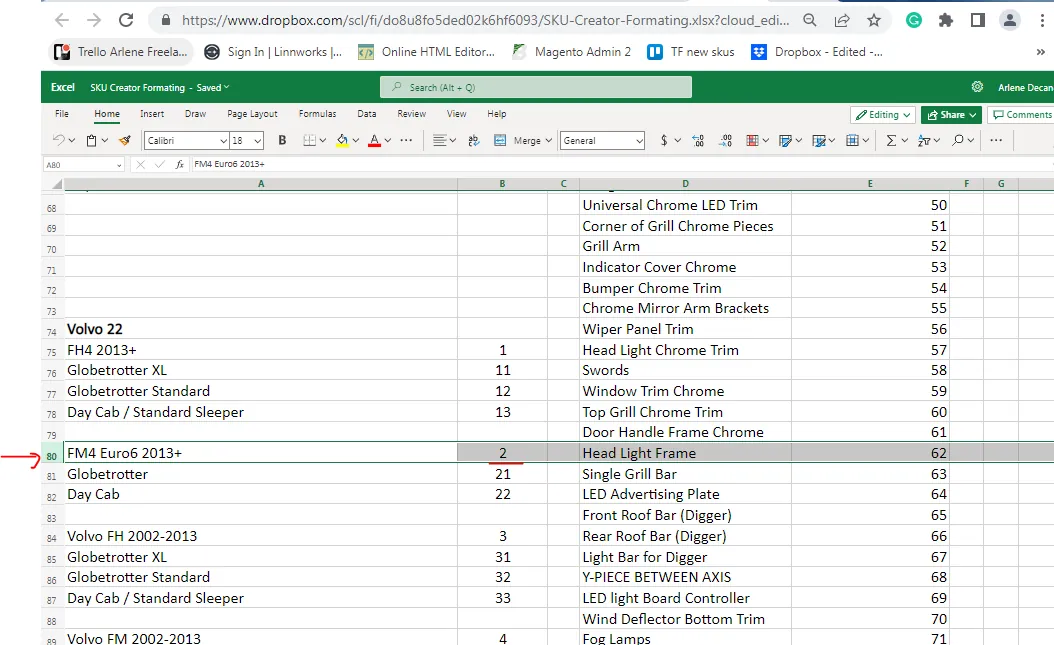This screenshot has height=645, width=1054.
Task: Open Online HTML Editor bookmark
Action: [427, 52]
